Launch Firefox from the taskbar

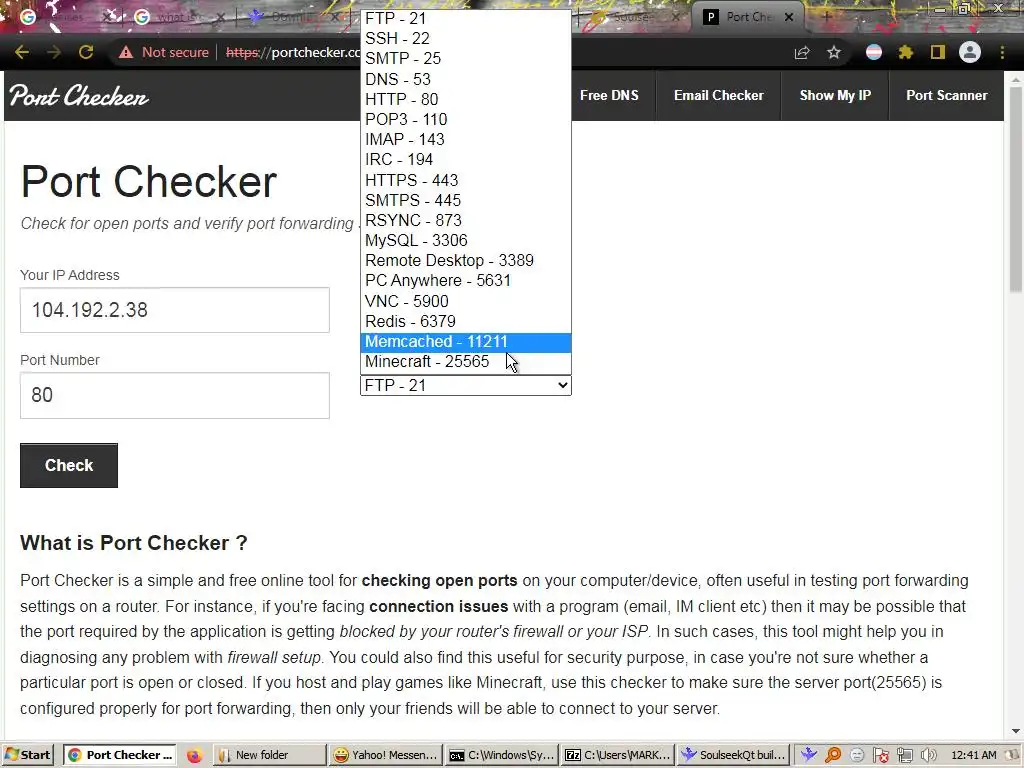click(x=194, y=756)
